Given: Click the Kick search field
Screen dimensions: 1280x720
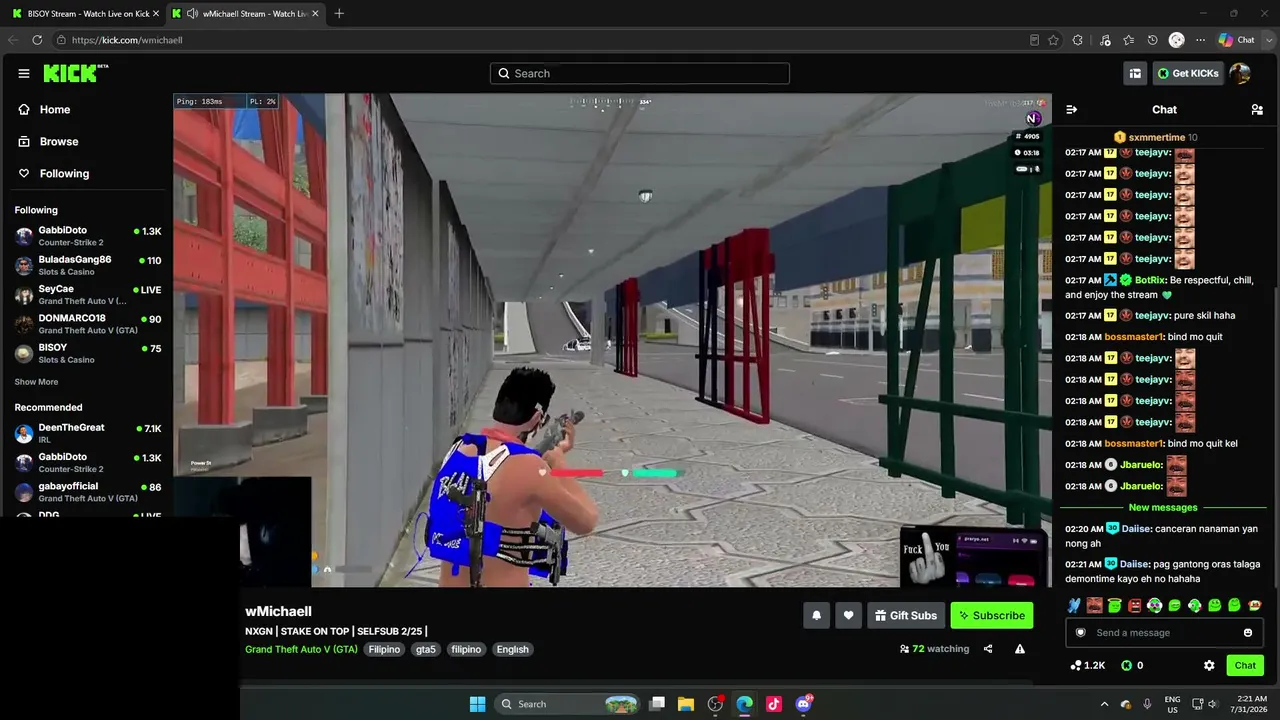Looking at the screenshot, I should pos(640,73).
